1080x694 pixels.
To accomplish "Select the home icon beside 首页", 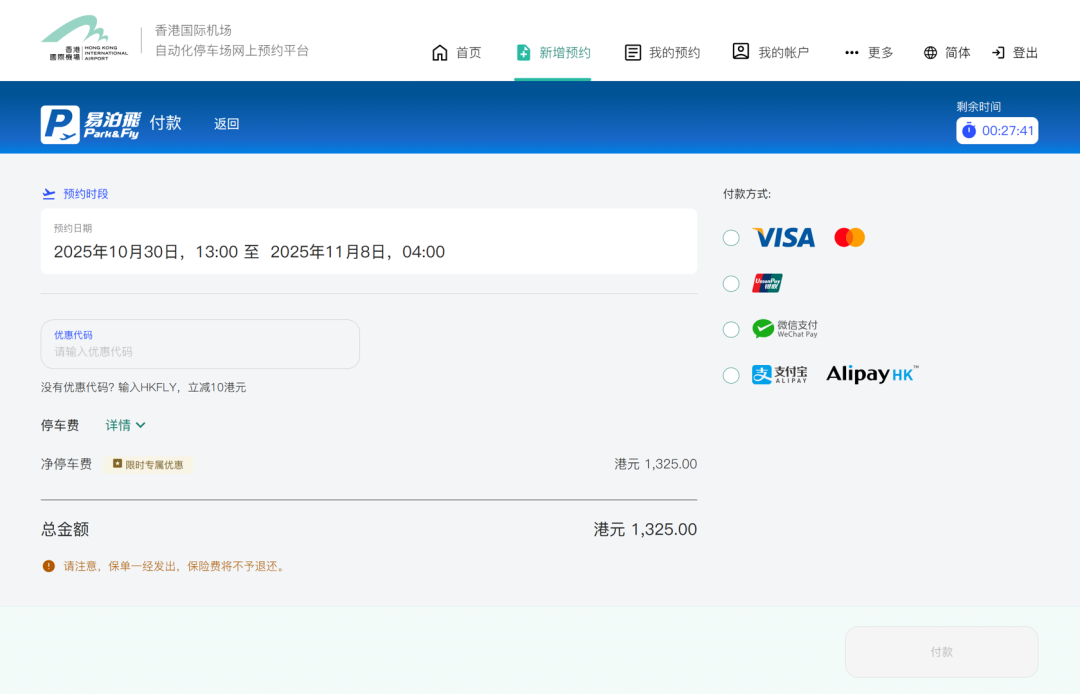I will point(439,51).
